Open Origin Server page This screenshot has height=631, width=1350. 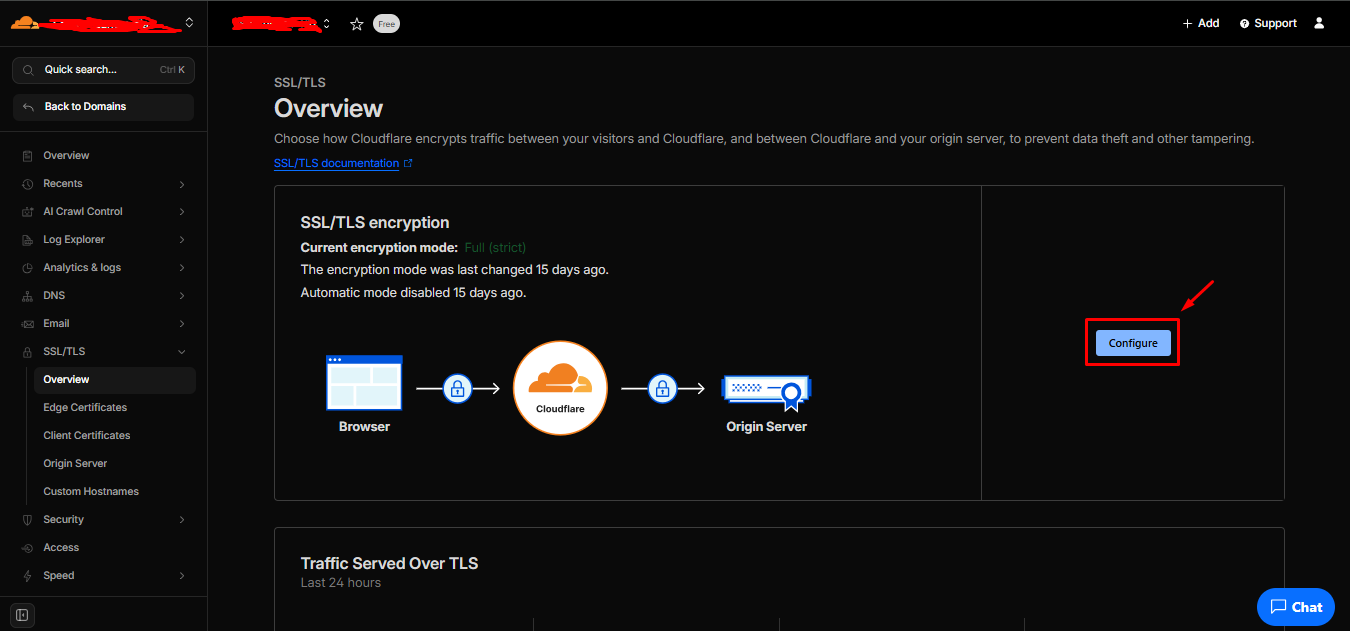point(75,464)
